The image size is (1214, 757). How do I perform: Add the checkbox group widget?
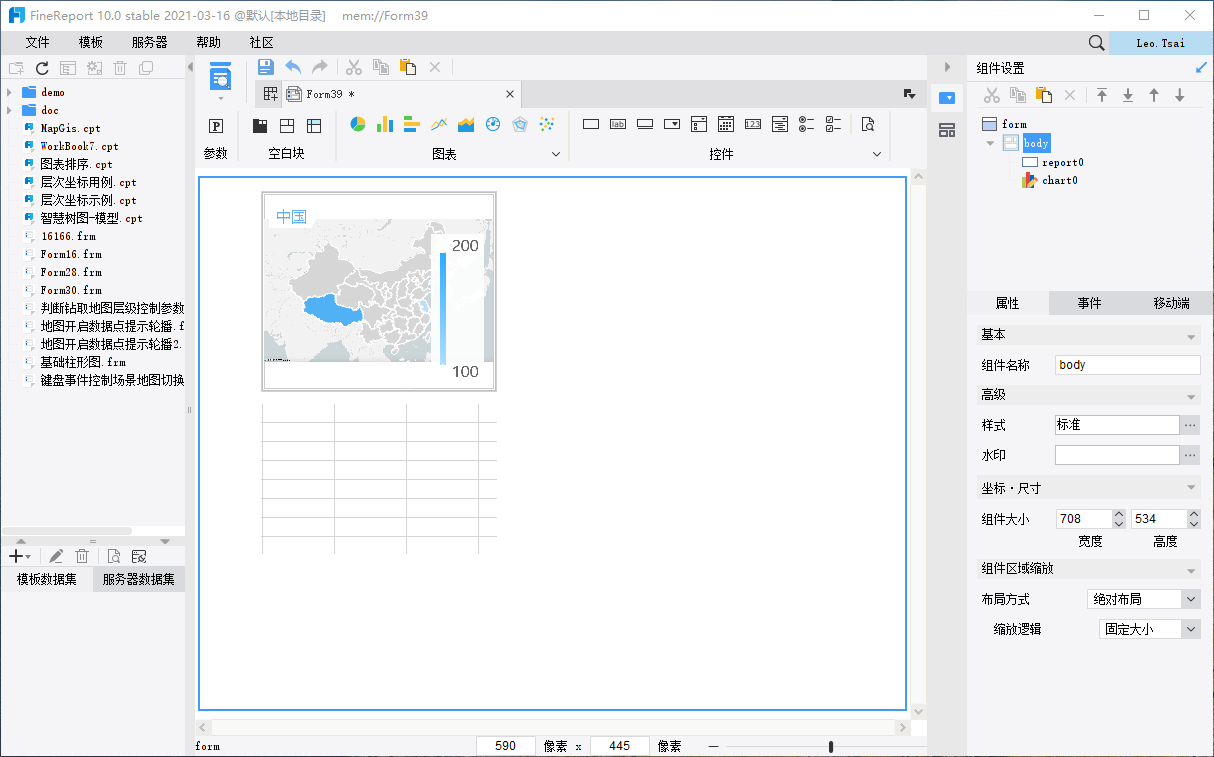point(833,125)
